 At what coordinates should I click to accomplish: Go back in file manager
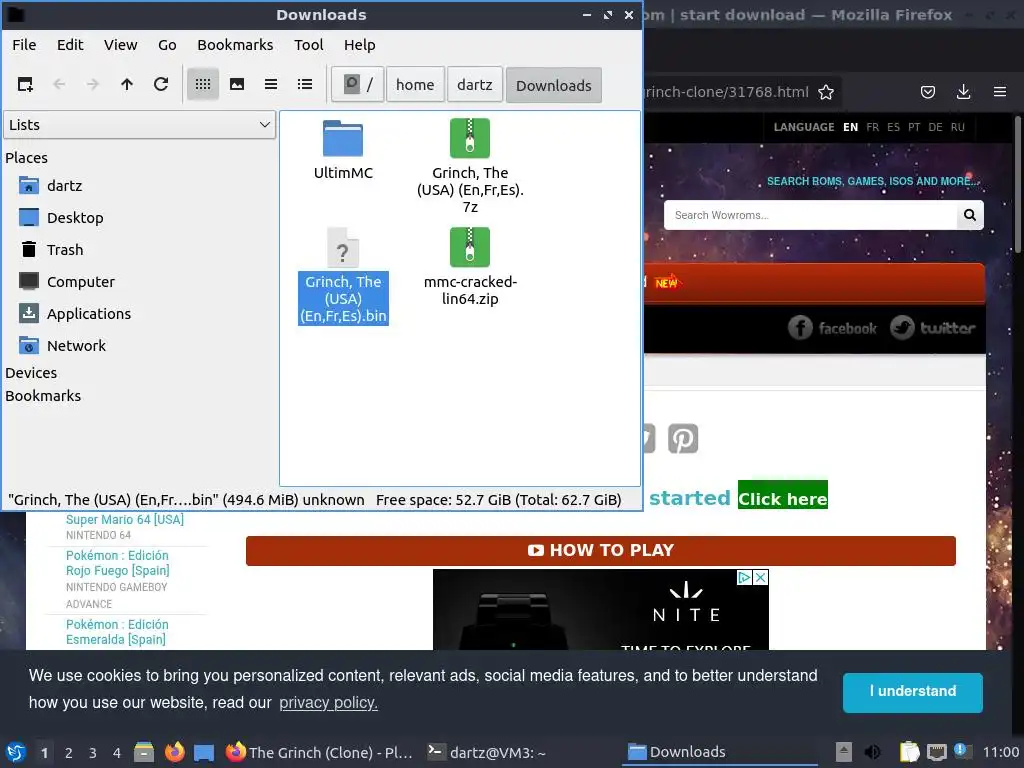tap(59, 84)
